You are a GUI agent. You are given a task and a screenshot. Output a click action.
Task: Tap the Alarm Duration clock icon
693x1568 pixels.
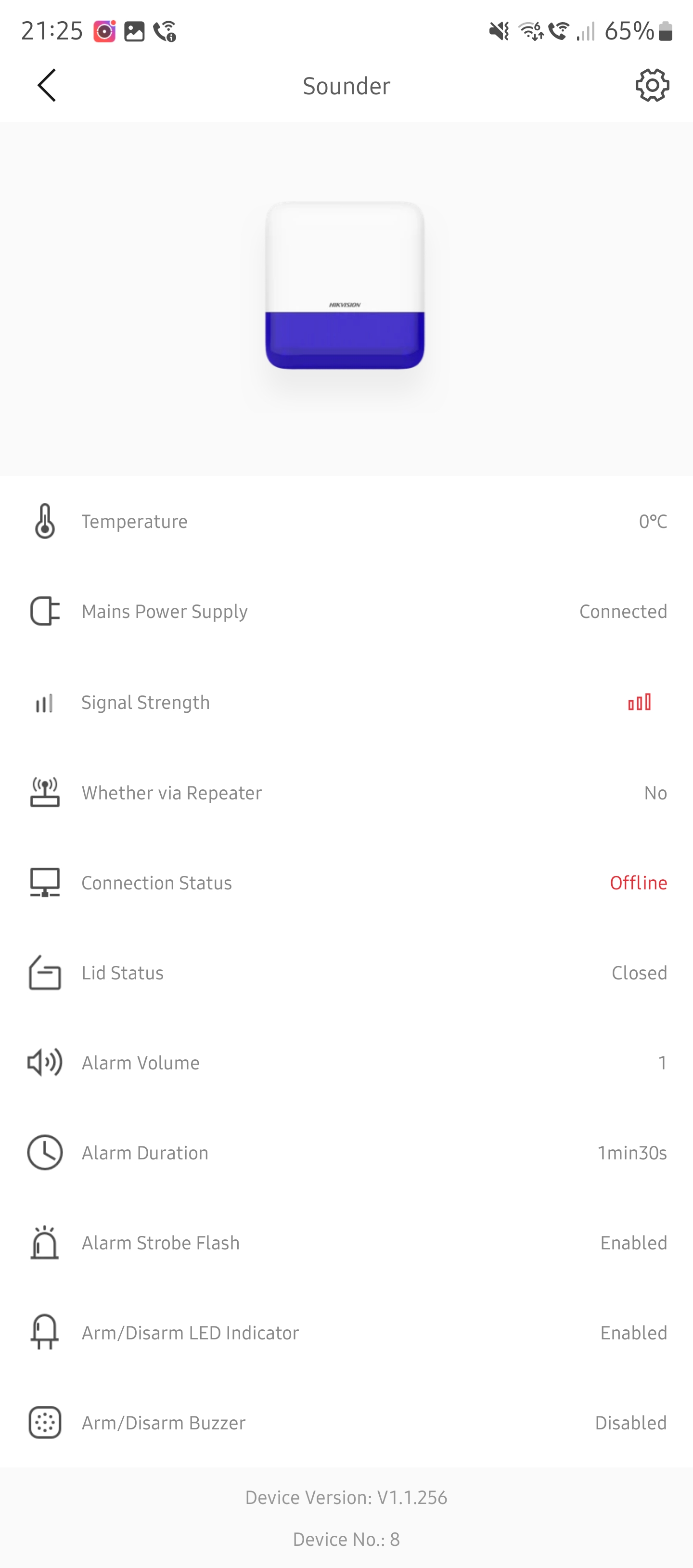45,1152
